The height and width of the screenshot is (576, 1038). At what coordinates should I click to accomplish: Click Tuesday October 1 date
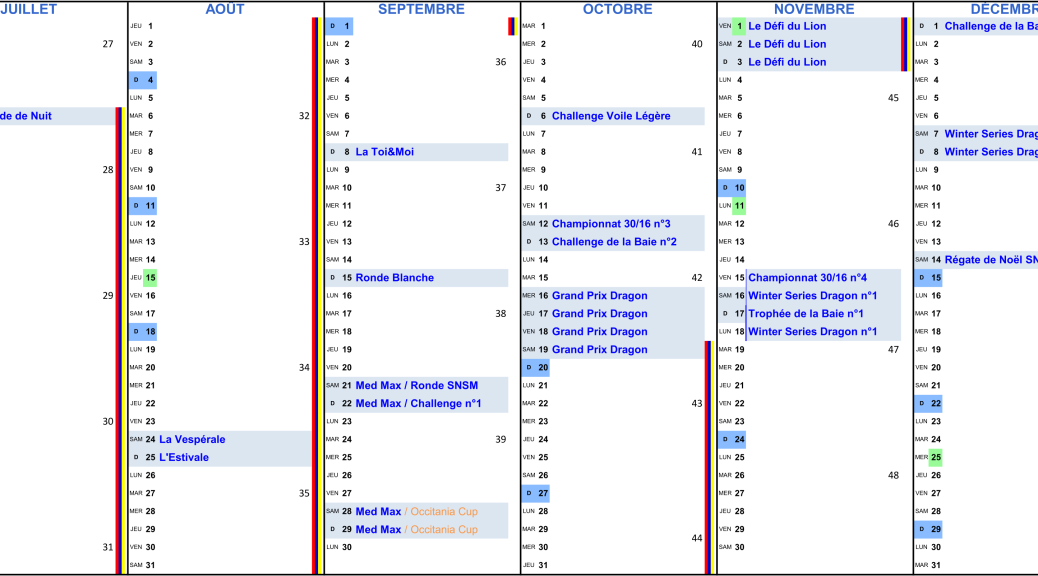543,26
